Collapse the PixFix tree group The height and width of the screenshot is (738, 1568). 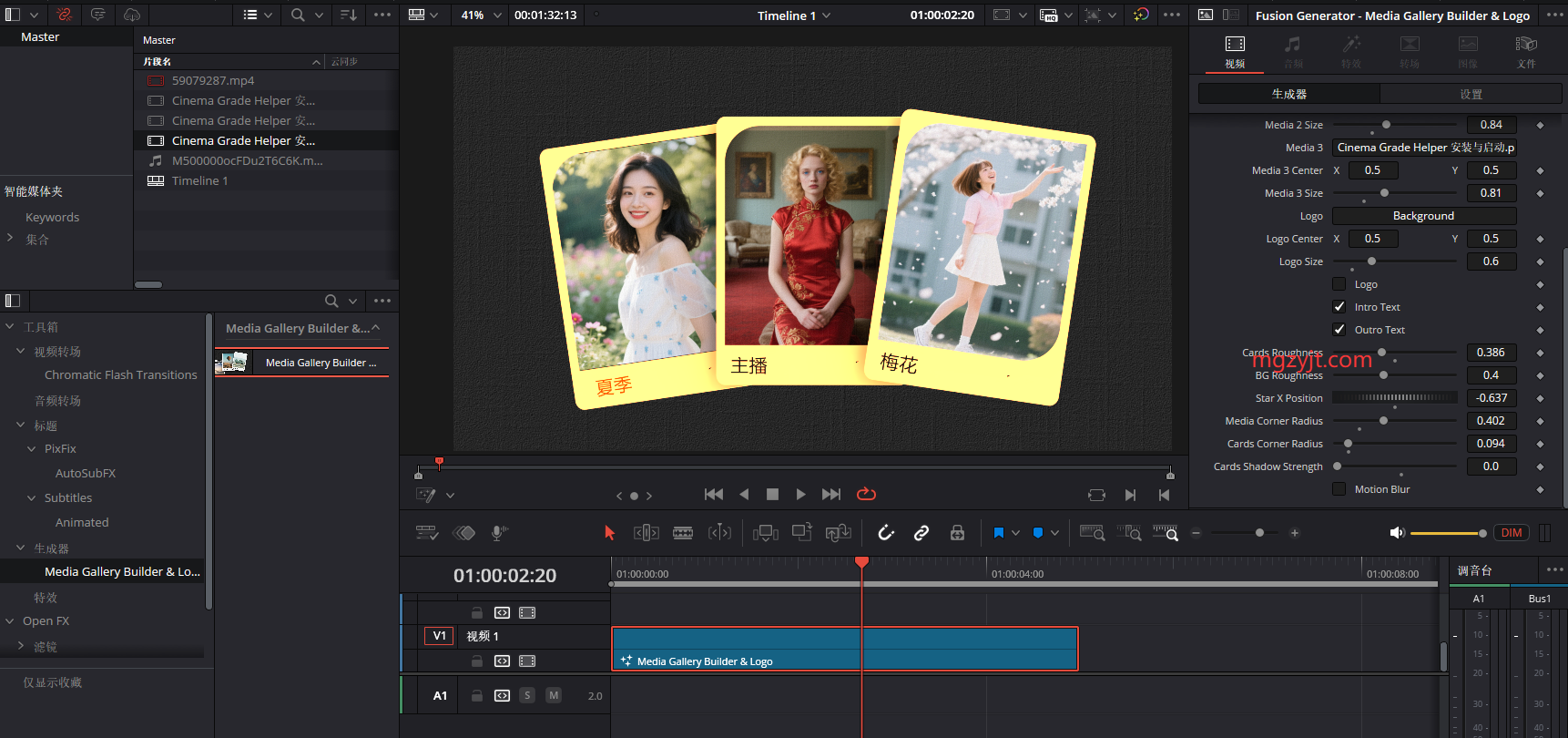(x=32, y=448)
